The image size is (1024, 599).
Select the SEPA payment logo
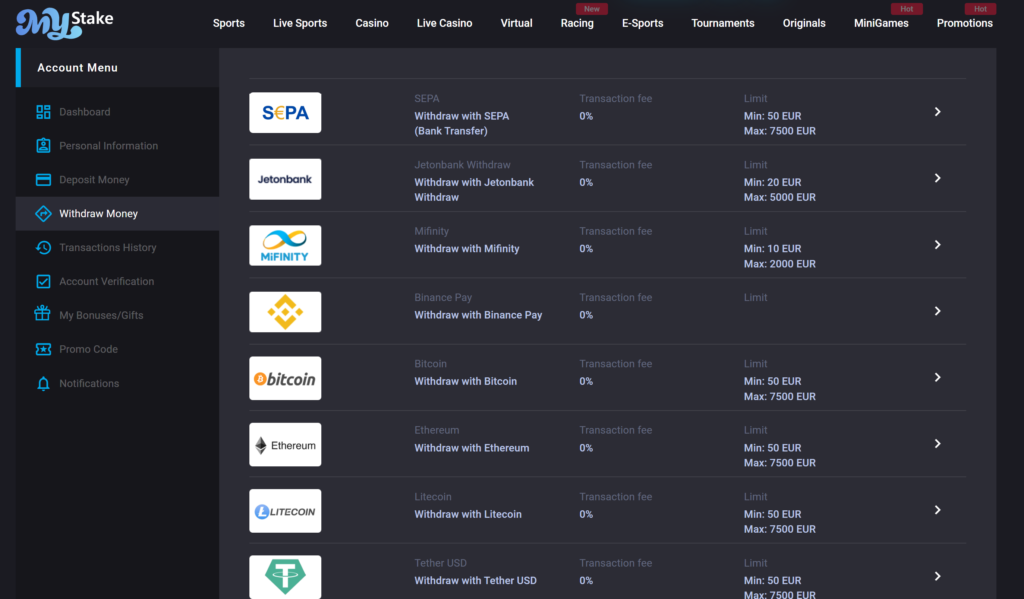point(285,112)
